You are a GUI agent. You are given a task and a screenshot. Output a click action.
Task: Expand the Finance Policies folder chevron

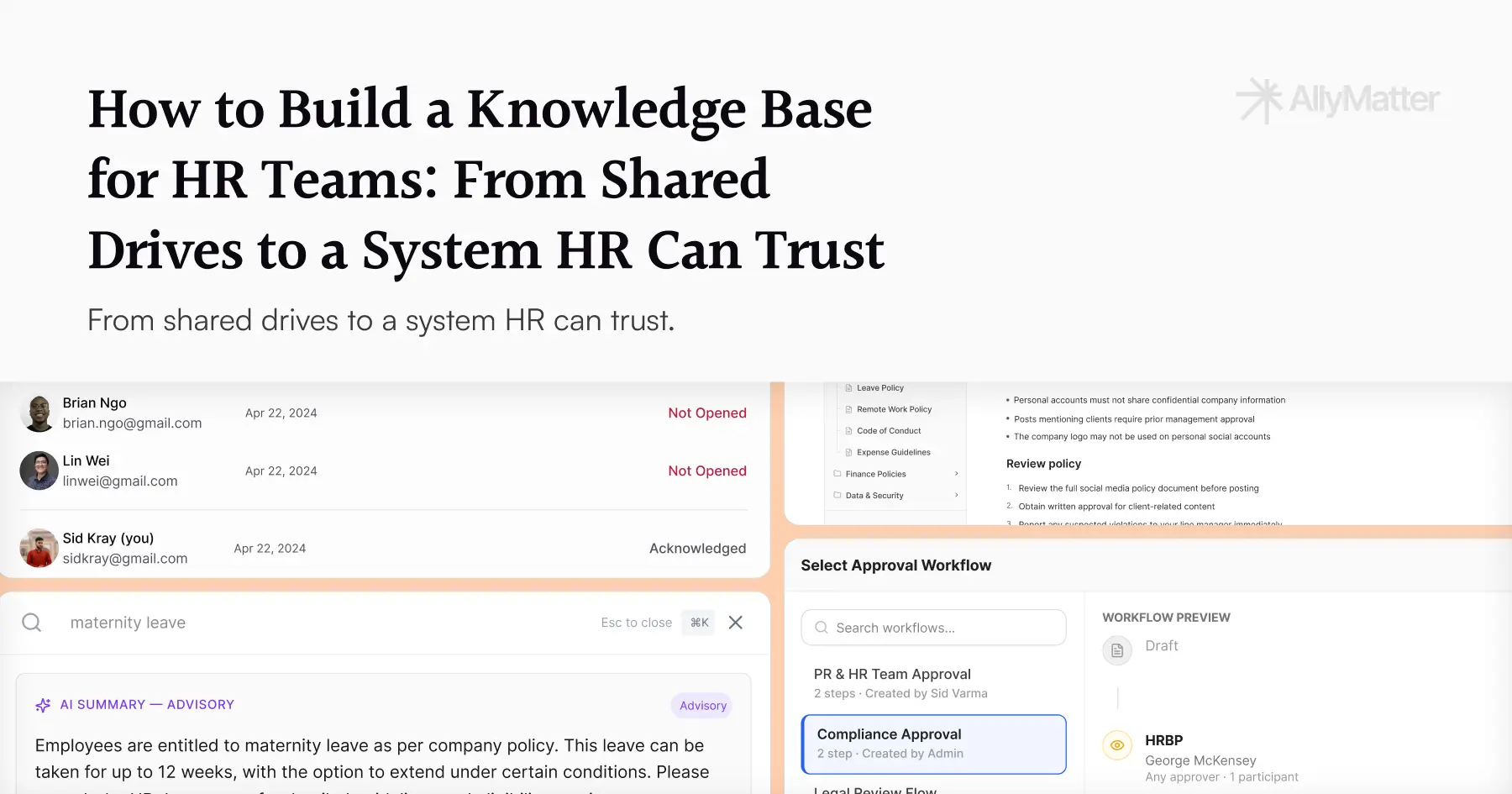[956, 474]
